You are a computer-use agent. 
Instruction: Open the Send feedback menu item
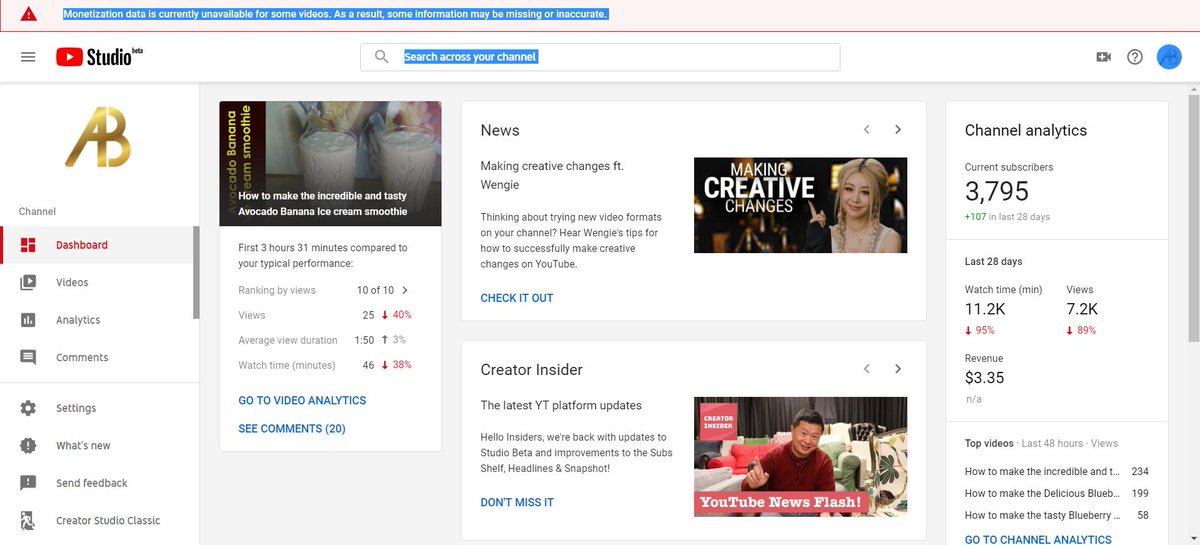pyautogui.click(x=97, y=483)
